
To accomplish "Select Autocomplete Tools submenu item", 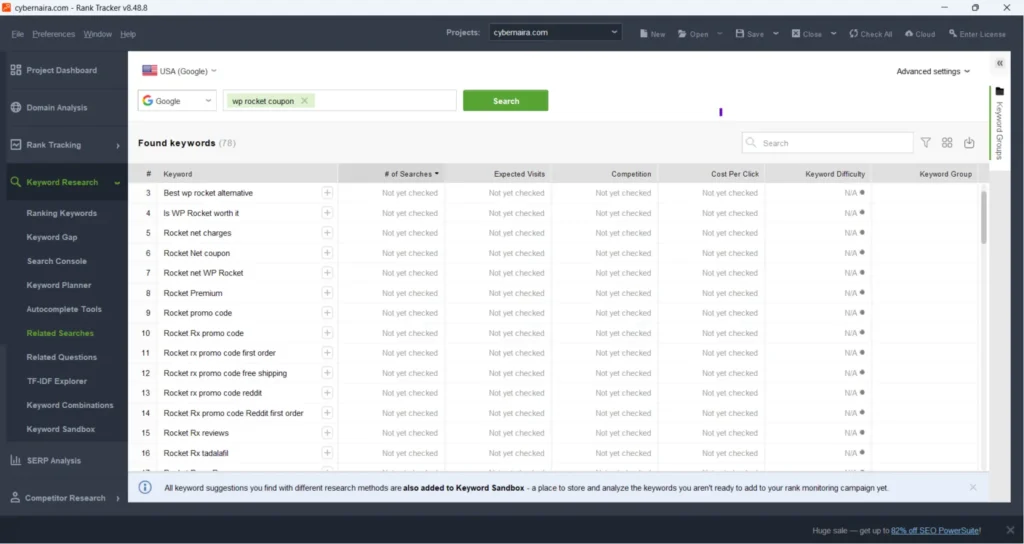I will pos(64,309).
